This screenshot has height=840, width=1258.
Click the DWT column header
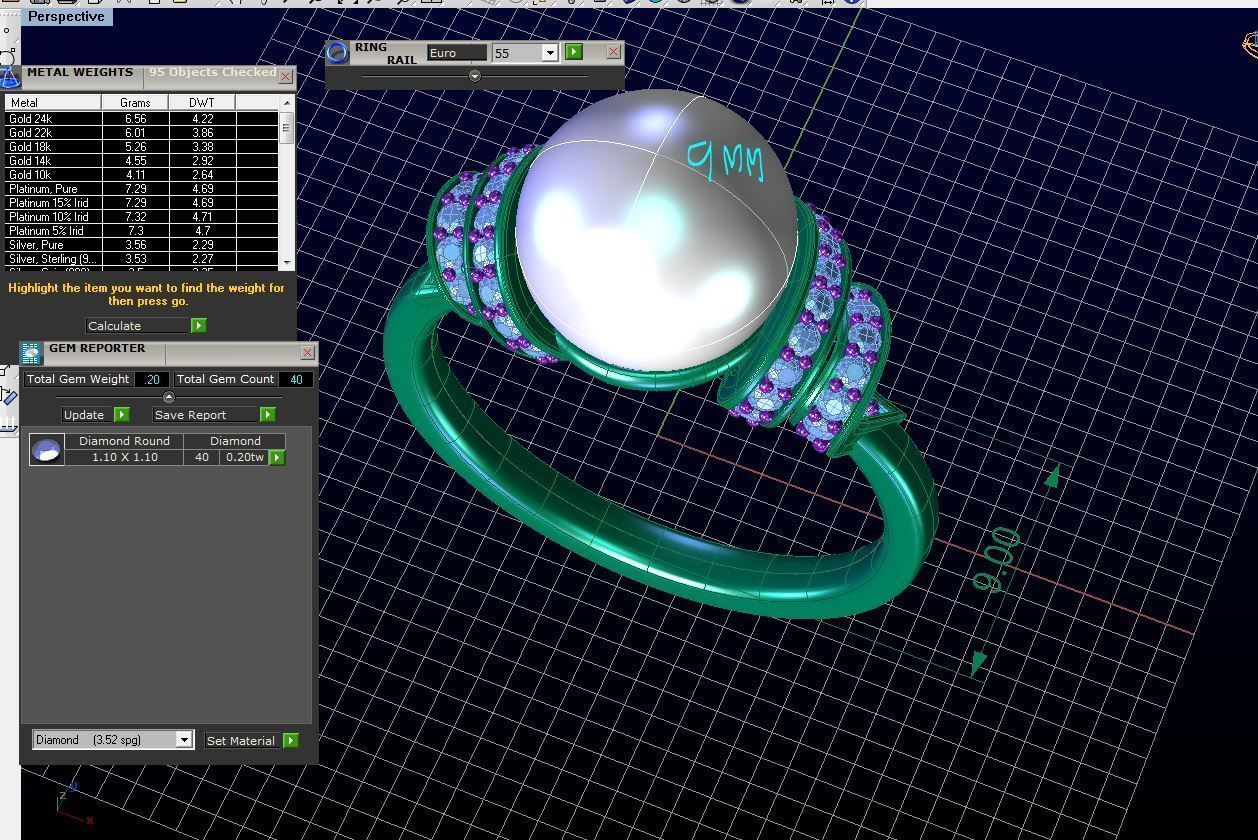click(202, 102)
